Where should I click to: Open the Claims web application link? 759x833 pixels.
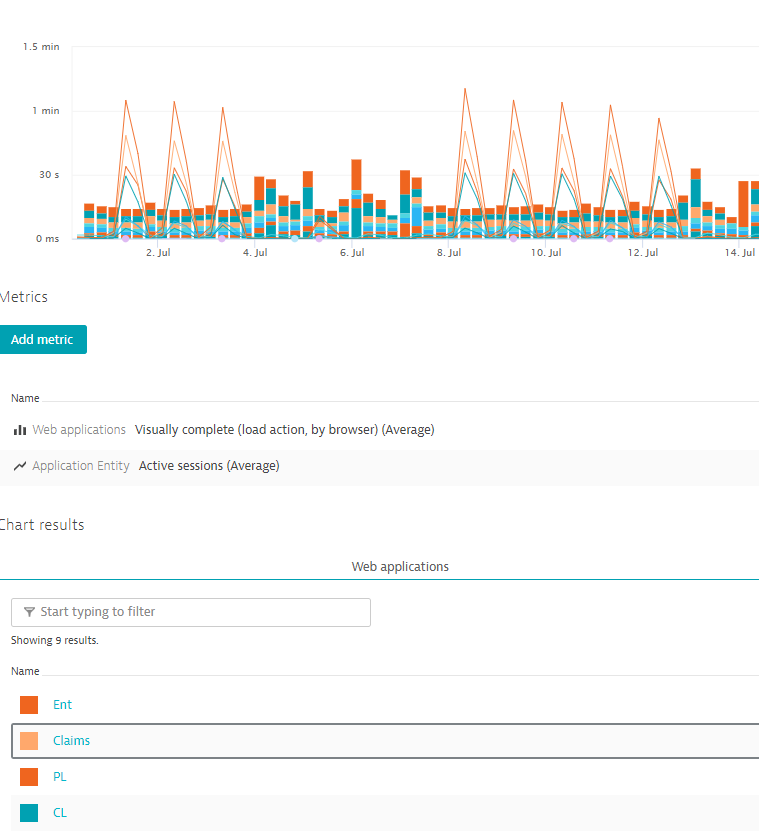tap(71, 741)
